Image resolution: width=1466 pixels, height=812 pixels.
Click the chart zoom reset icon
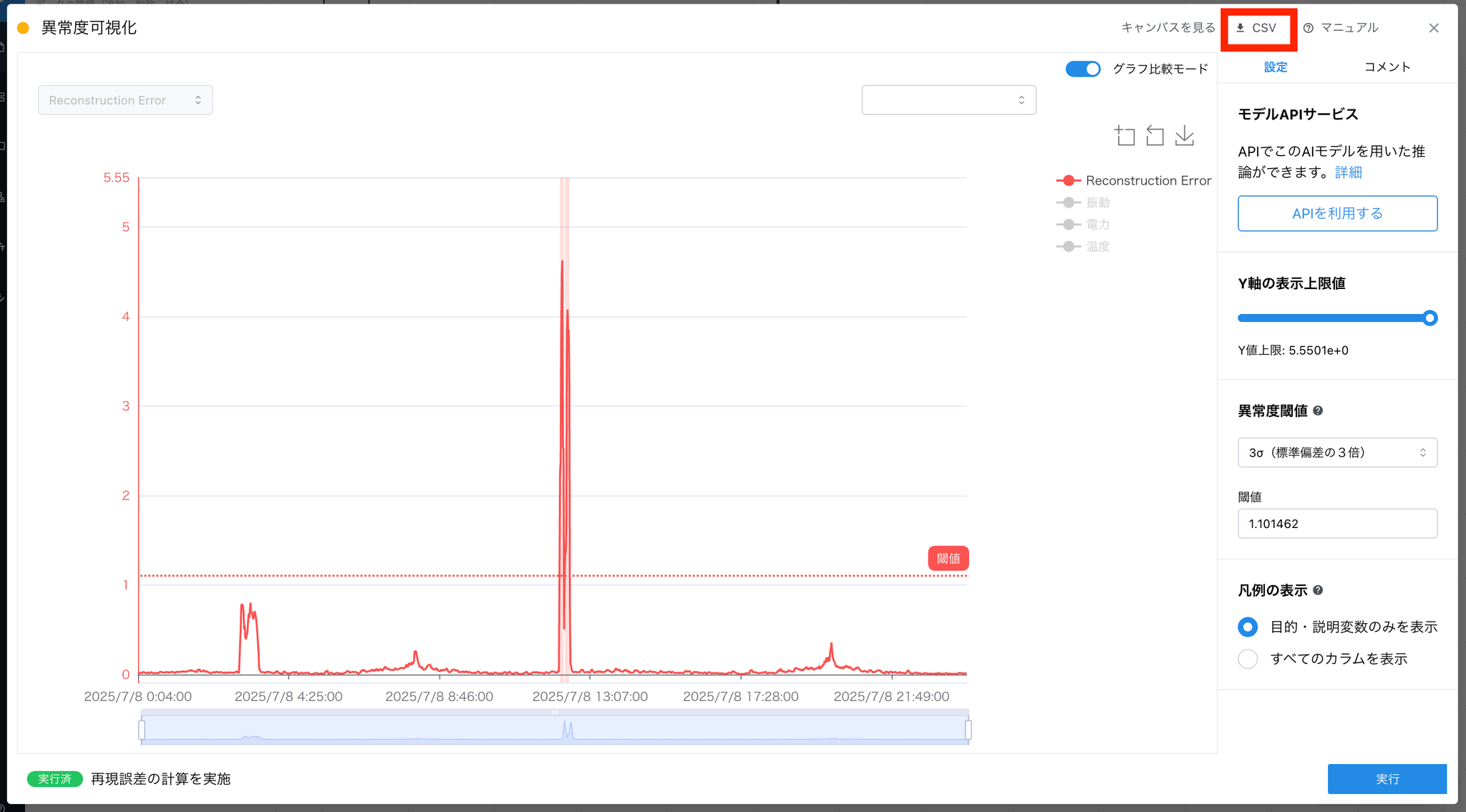pyautogui.click(x=1155, y=136)
